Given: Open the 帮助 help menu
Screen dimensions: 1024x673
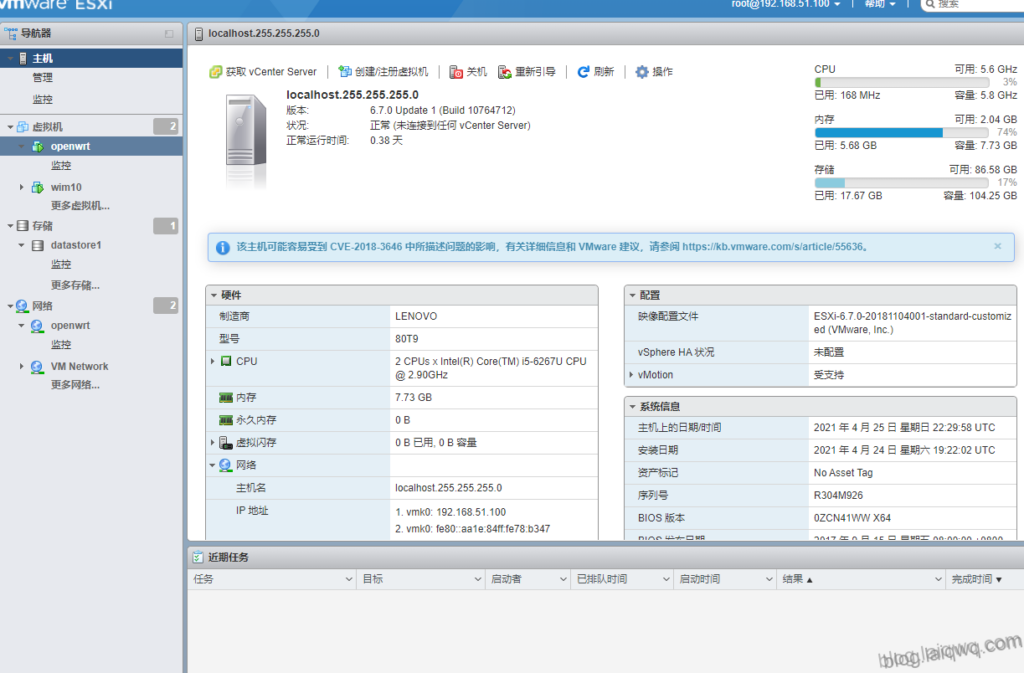Looking at the screenshot, I should coord(881,4).
